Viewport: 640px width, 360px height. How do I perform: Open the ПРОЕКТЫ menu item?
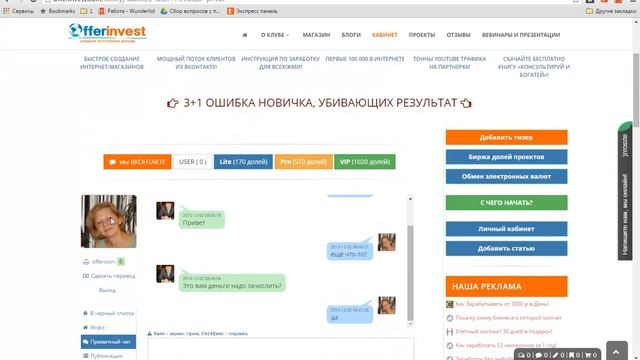(422, 35)
